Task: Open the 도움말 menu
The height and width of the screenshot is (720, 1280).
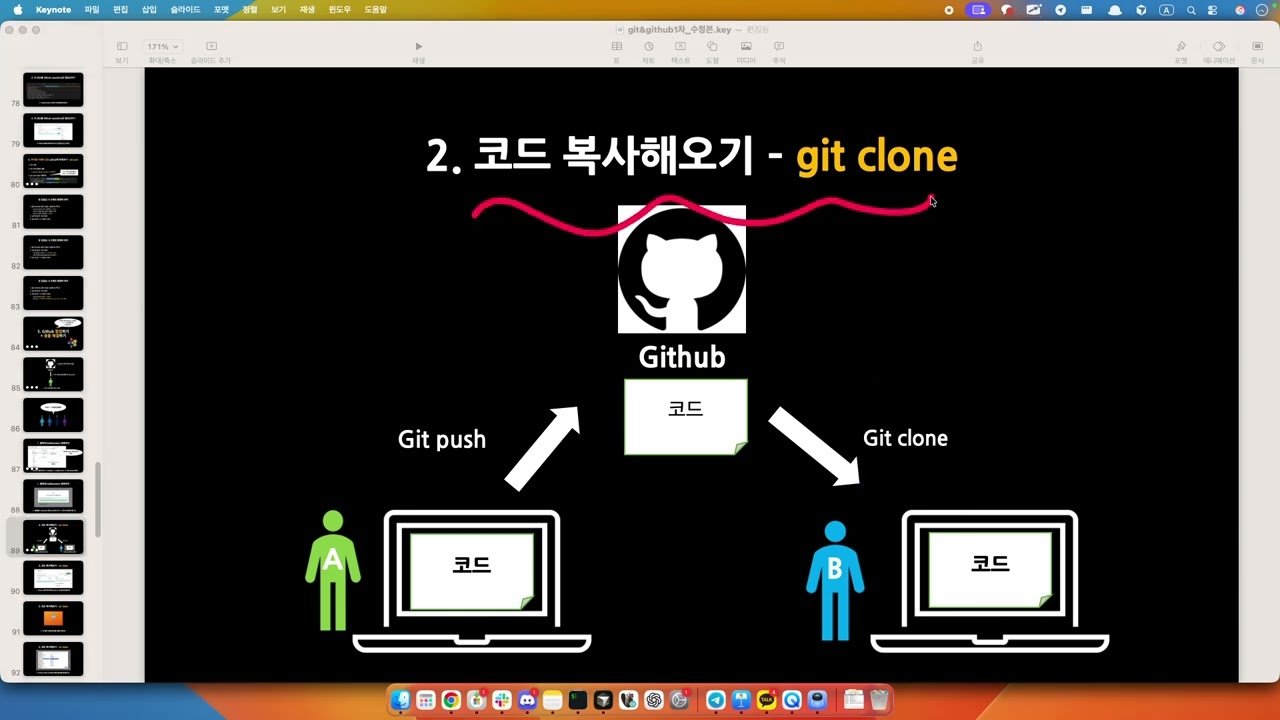Action: pos(375,9)
